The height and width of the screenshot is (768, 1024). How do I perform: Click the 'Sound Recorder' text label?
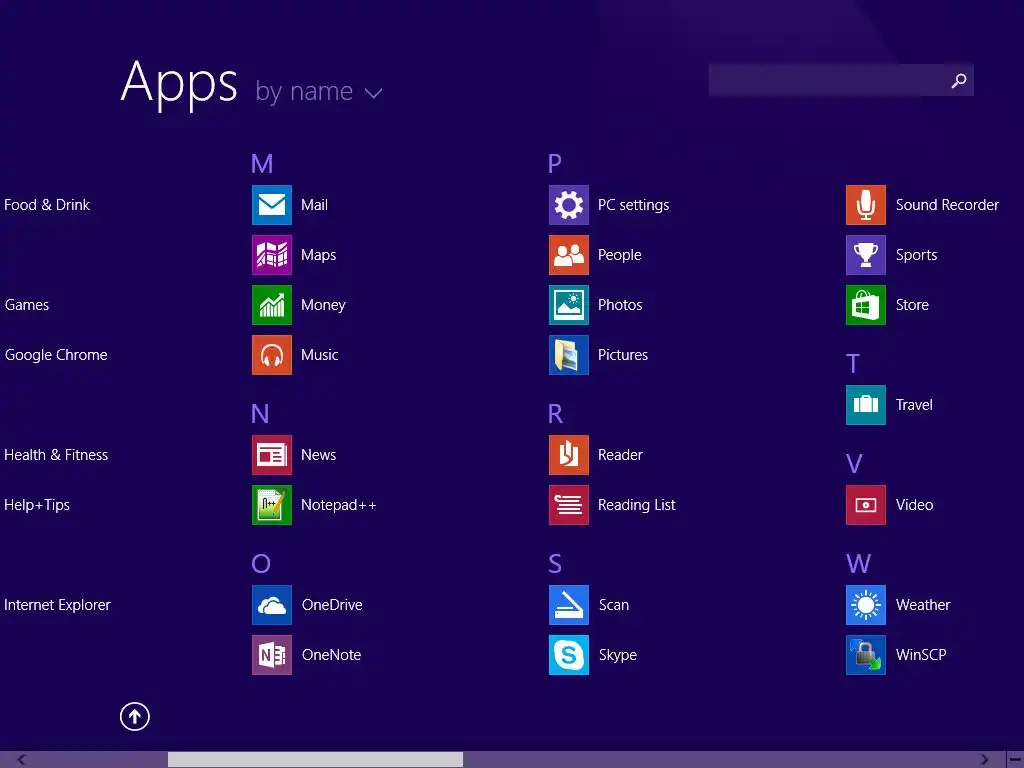pyautogui.click(x=947, y=205)
